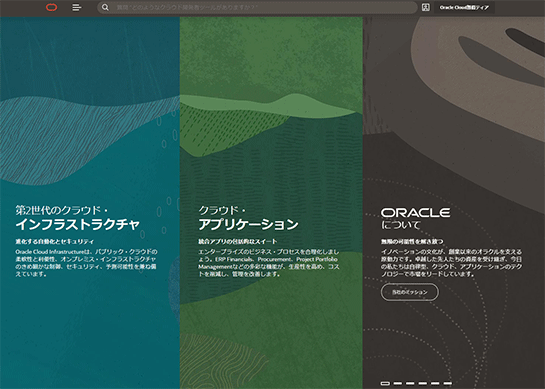This screenshot has height=389, width=545.
Task: Focus the top search input field
Action: (257, 7)
